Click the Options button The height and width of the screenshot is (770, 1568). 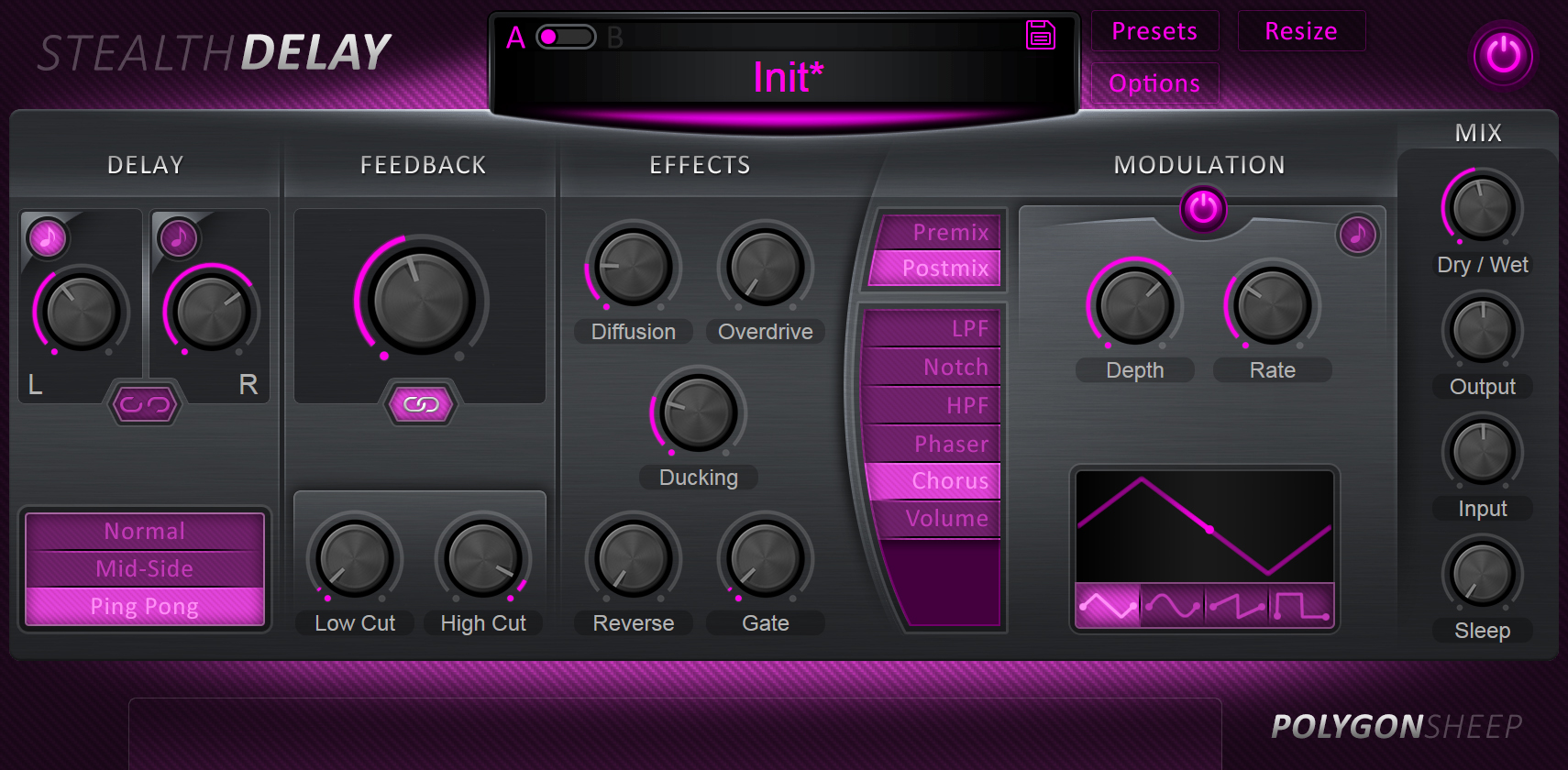coord(1154,83)
